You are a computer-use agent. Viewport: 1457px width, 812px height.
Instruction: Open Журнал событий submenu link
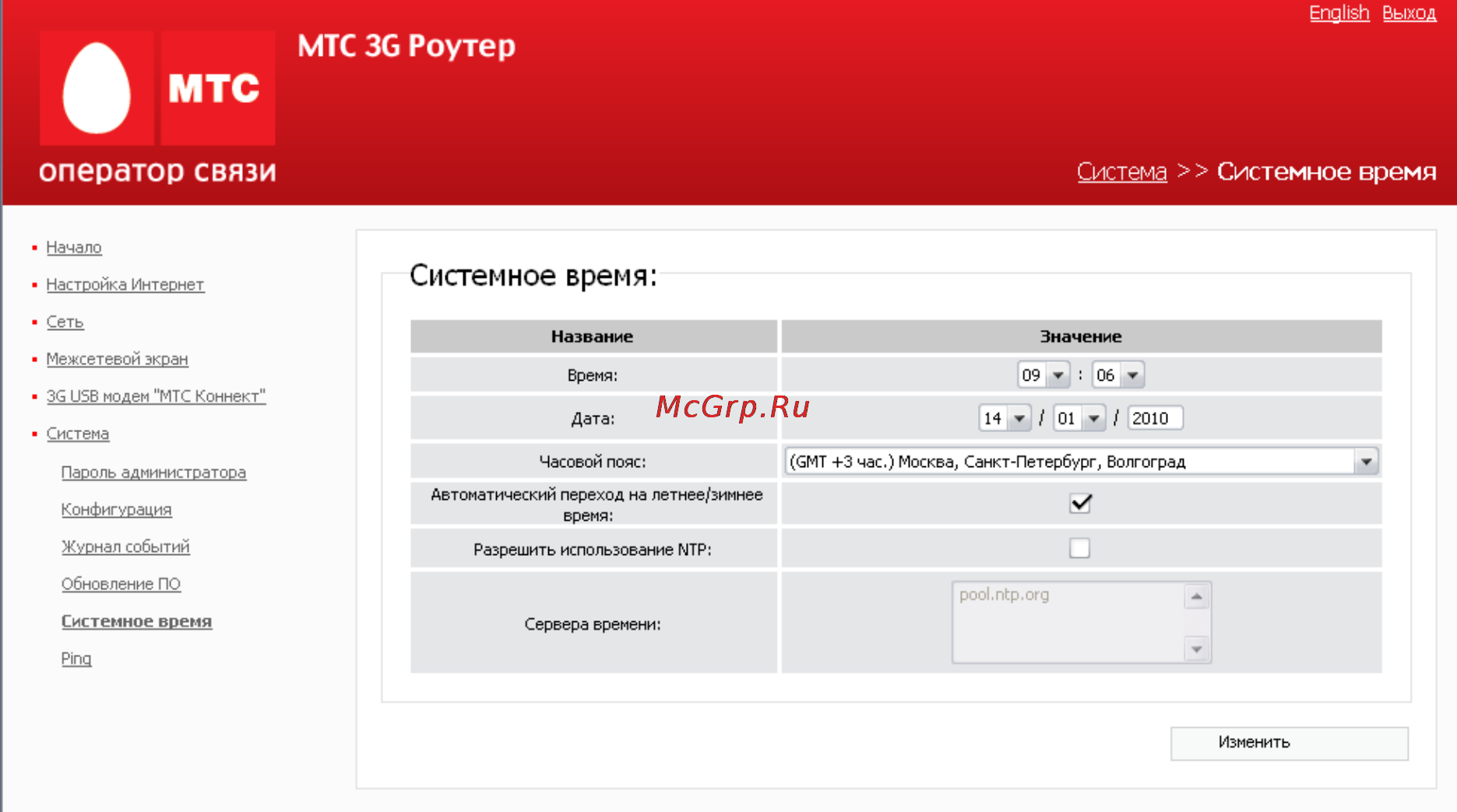coord(125,547)
